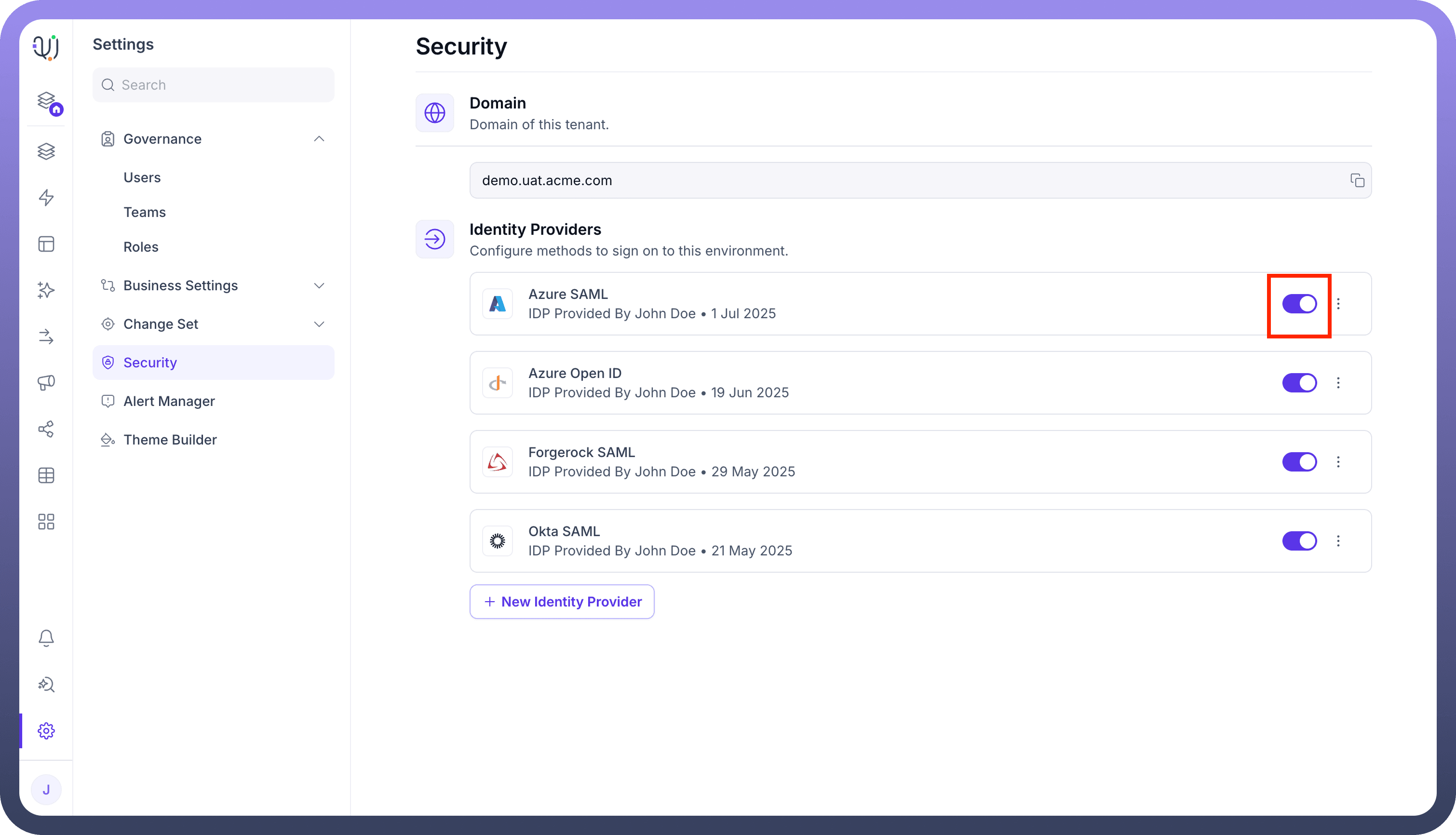Viewport: 1456px width, 835px height.
Task: Click the four-squares grid icon in sidebar
Action: coord(46,521)
